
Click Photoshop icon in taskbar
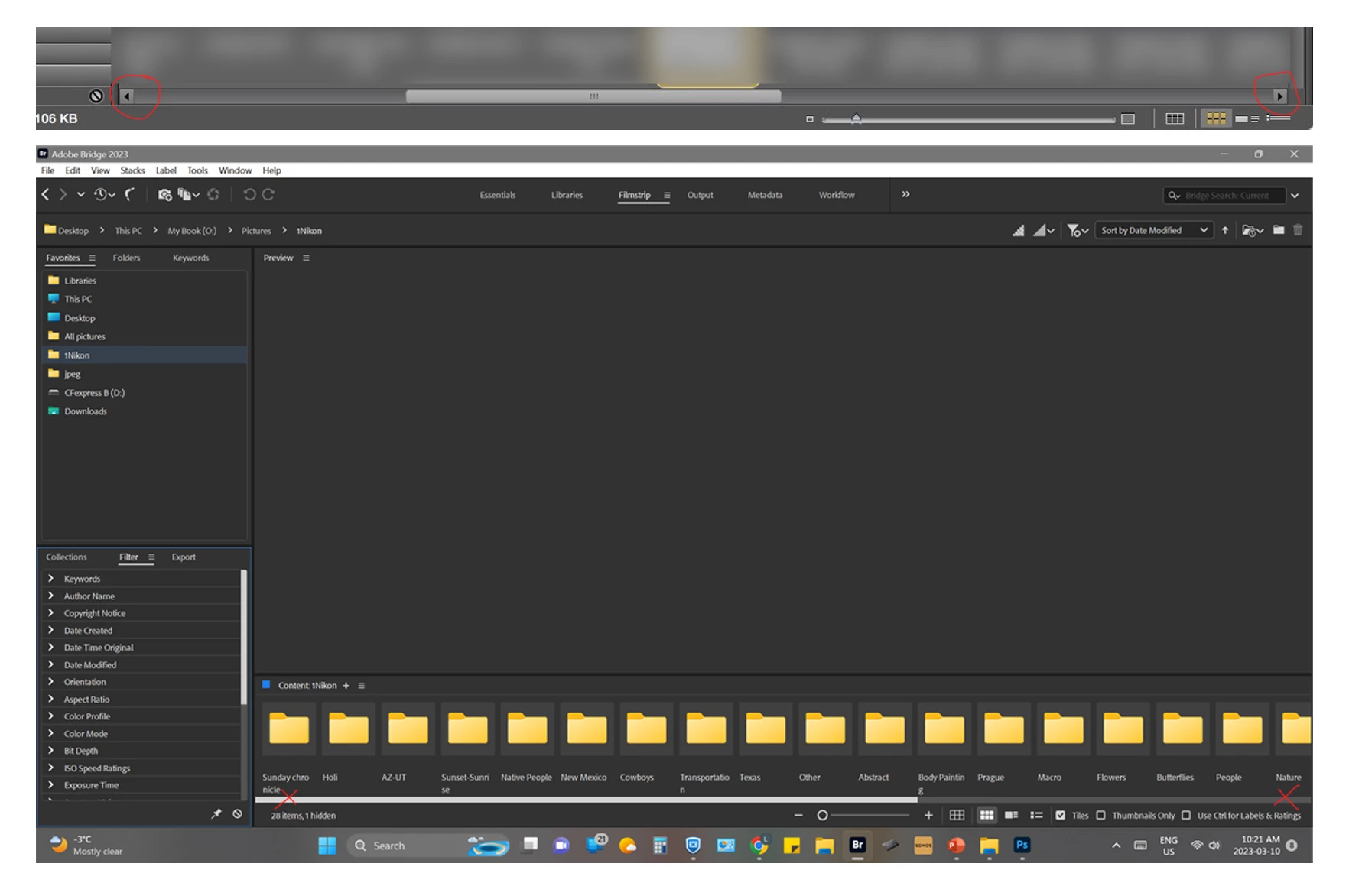[1022, 846]
